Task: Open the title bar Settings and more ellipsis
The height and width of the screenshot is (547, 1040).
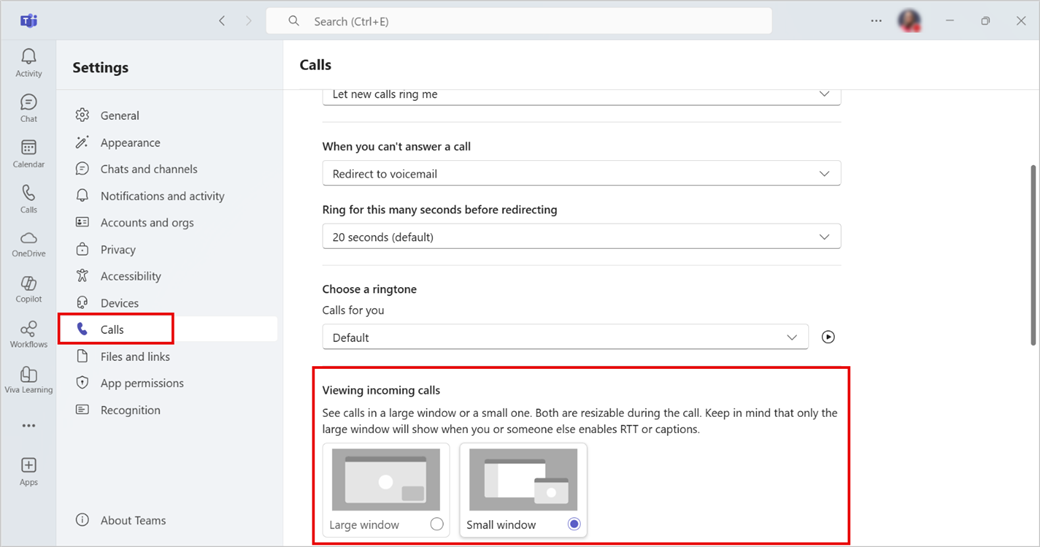Action: [876, 21]
